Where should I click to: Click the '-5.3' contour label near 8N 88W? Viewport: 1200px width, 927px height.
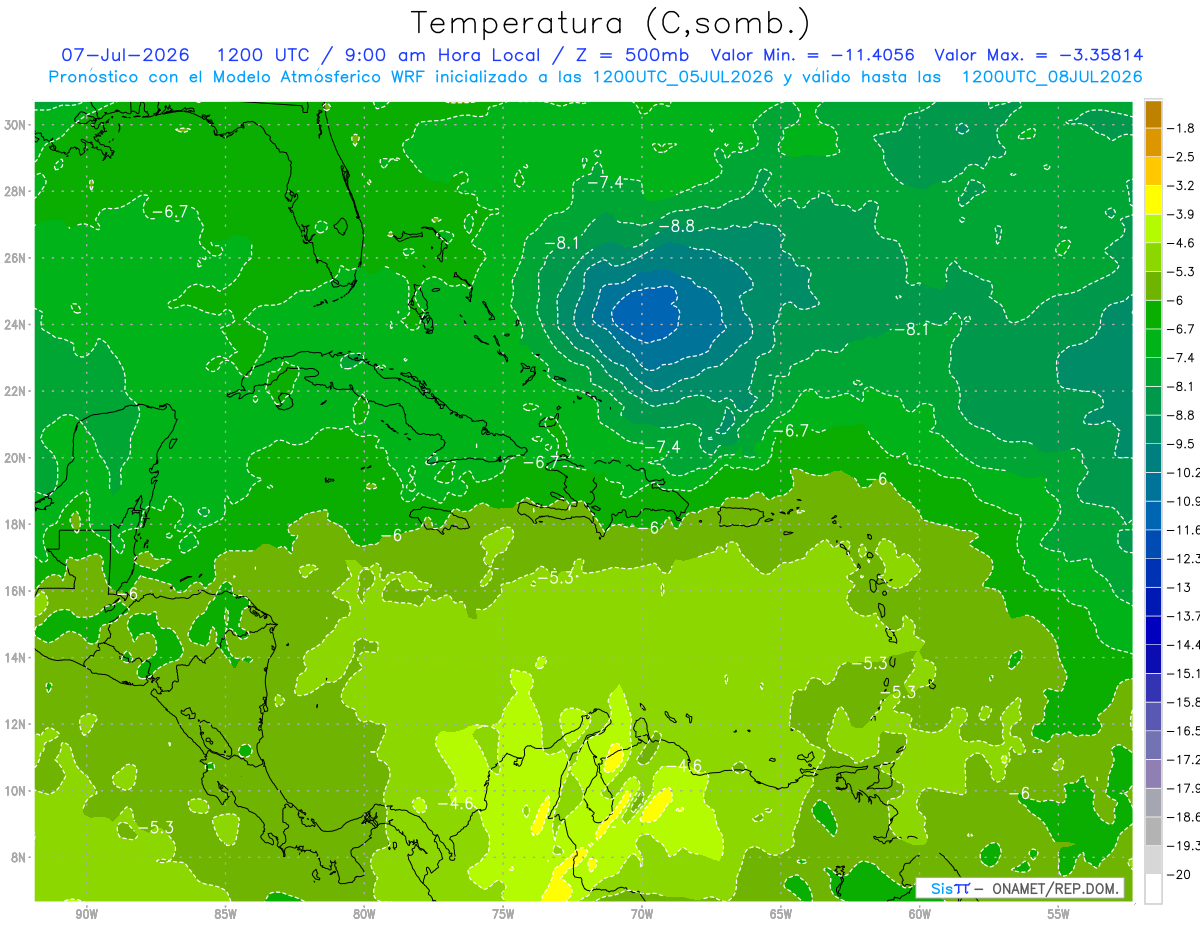coord(156,827)
